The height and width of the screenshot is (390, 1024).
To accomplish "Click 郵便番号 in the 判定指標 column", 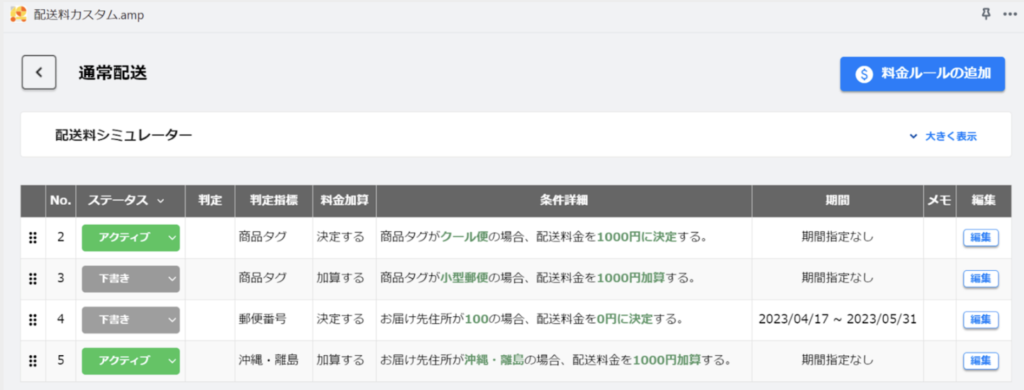I will pyautogui.click(x=262, y=319).
